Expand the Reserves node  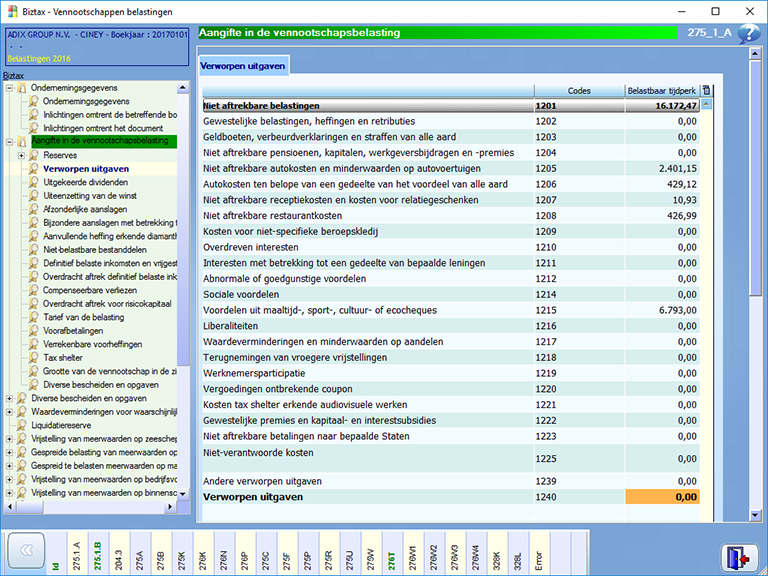[x=21, y=155]
